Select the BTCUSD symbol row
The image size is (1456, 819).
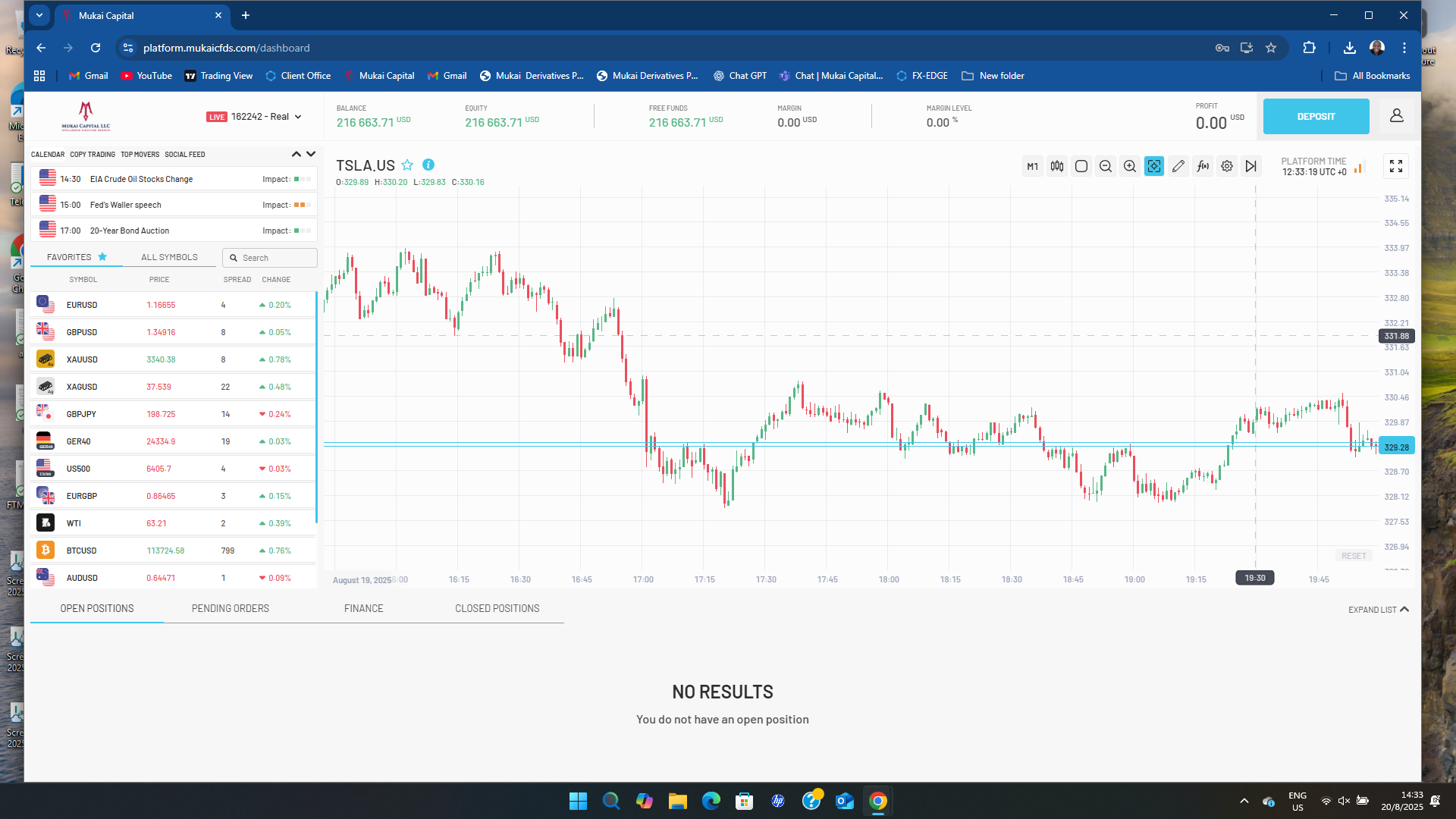click(173, 551)
